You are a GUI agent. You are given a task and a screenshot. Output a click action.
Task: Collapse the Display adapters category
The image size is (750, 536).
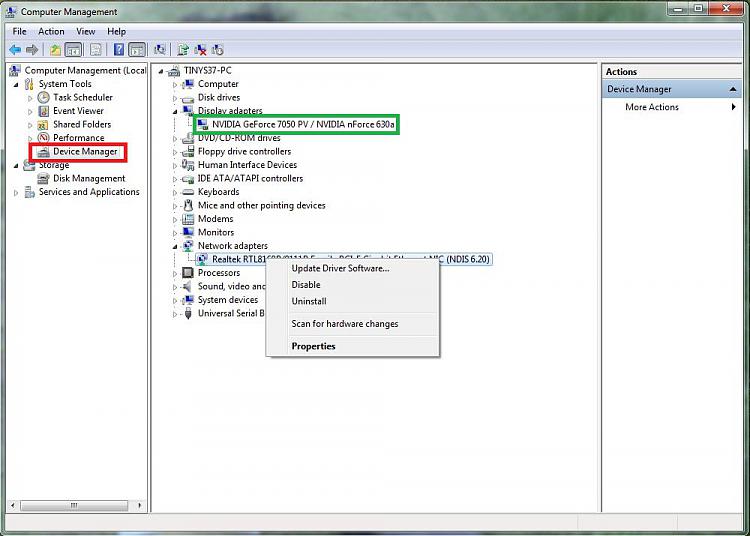(x=175, y=111)
